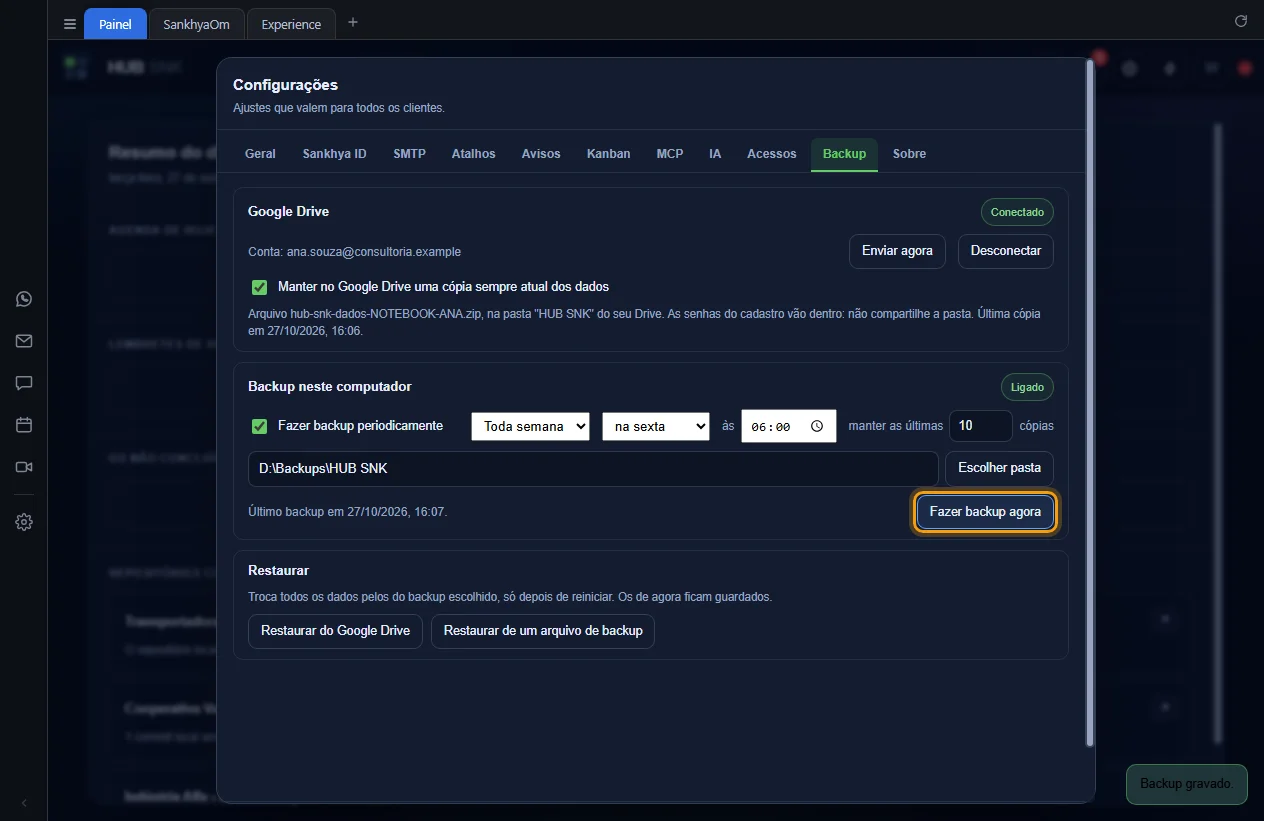Click the Último backup em 27/10/2026 text
The width and height of the screenshot is (1264, 821).
(347, 512)
